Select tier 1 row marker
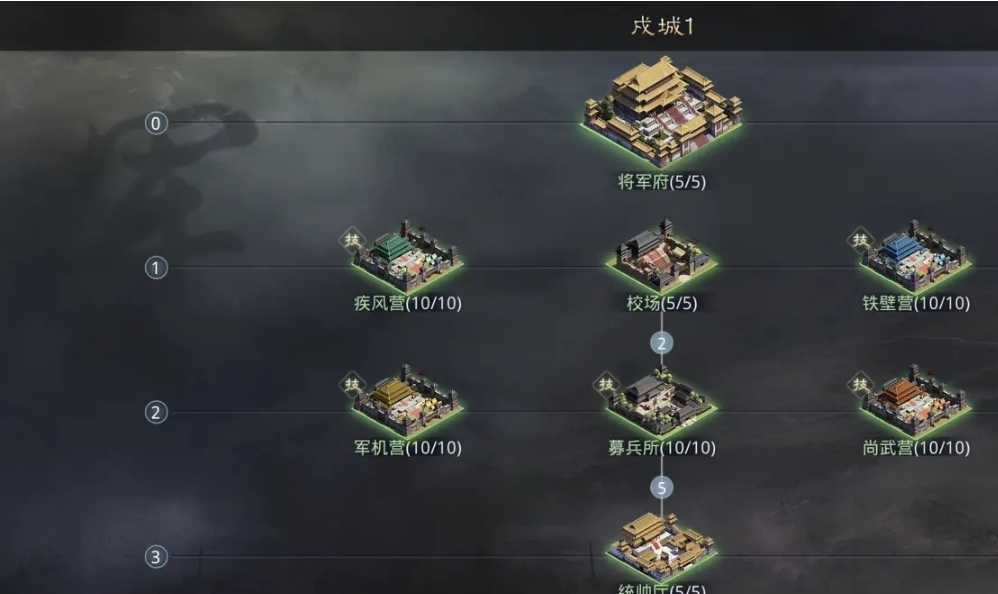 tap(156, 267)
